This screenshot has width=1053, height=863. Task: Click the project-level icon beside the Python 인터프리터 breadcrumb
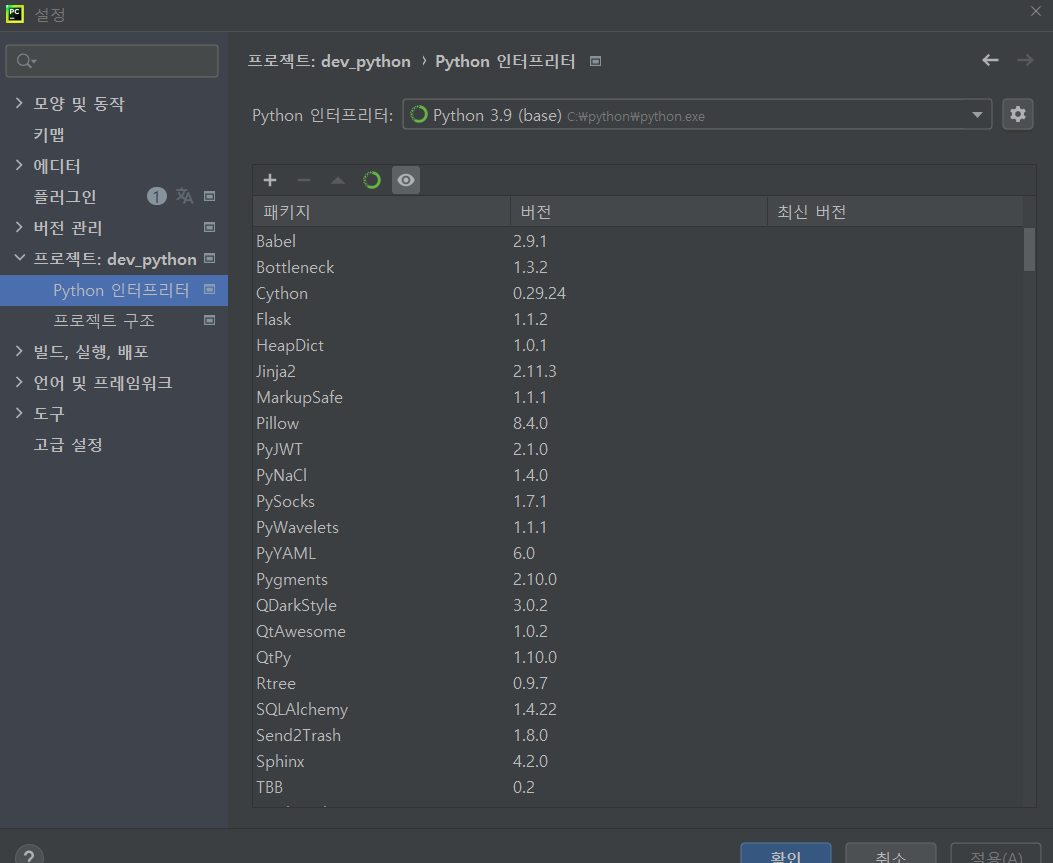[x=595, y=61]
